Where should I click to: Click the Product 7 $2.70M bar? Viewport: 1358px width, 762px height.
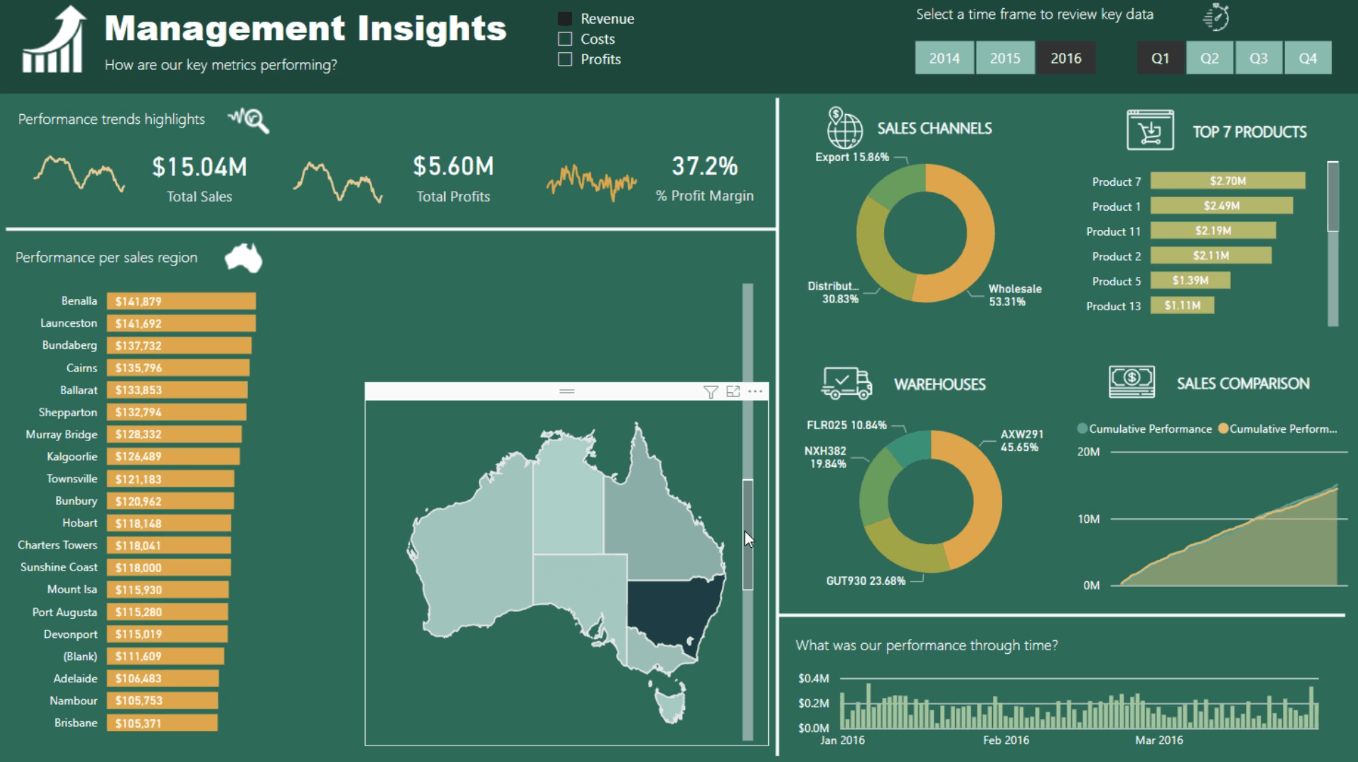1228,181
